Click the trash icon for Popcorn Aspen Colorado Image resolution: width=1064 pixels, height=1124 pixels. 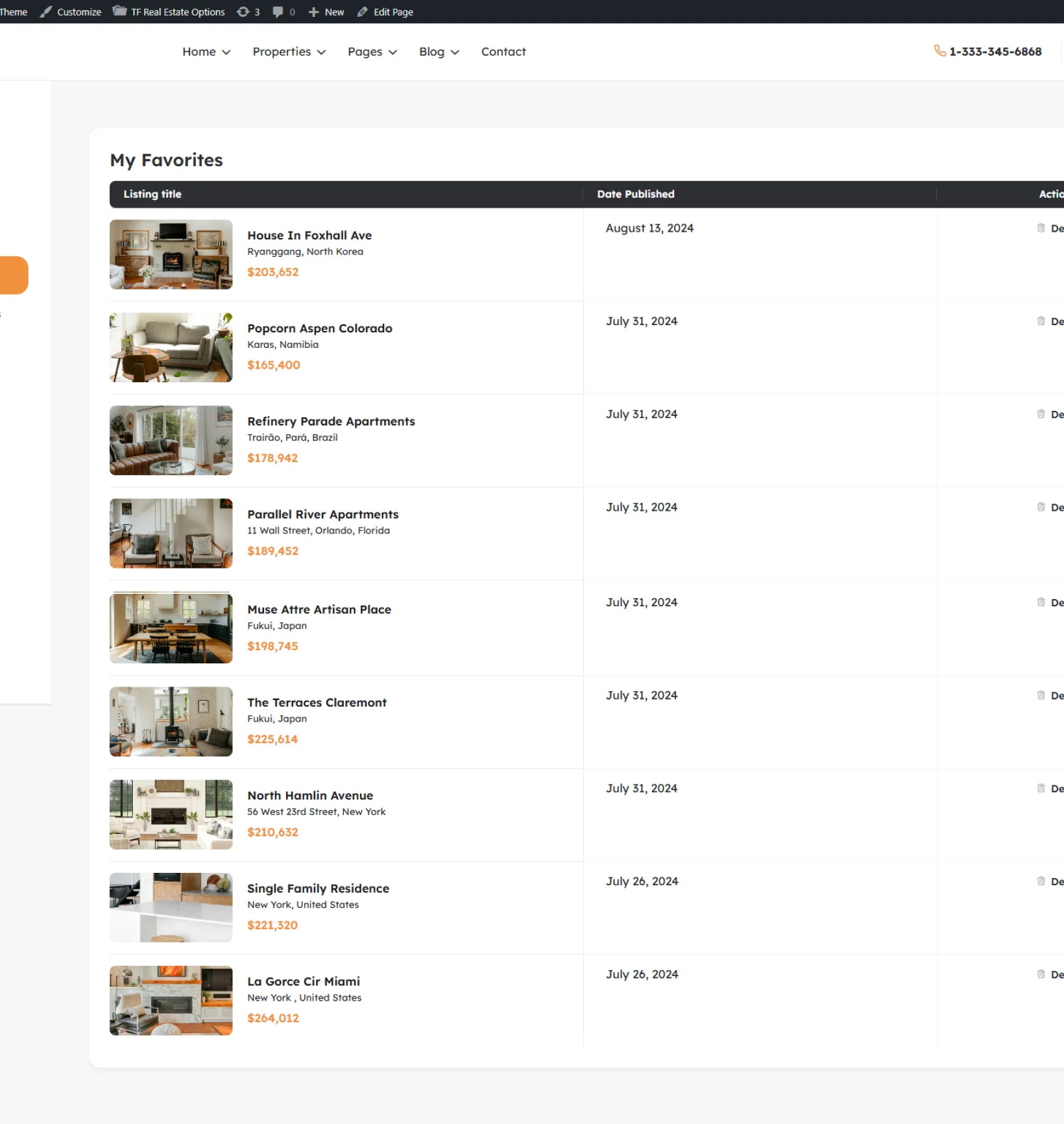(1041, 321)
